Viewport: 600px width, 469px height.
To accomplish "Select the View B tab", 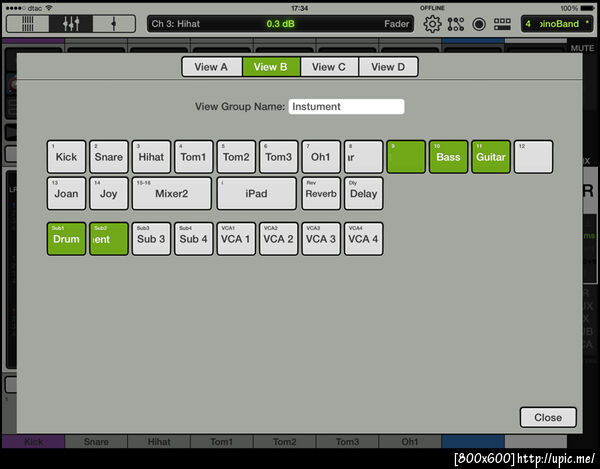I will click(271, 67).
